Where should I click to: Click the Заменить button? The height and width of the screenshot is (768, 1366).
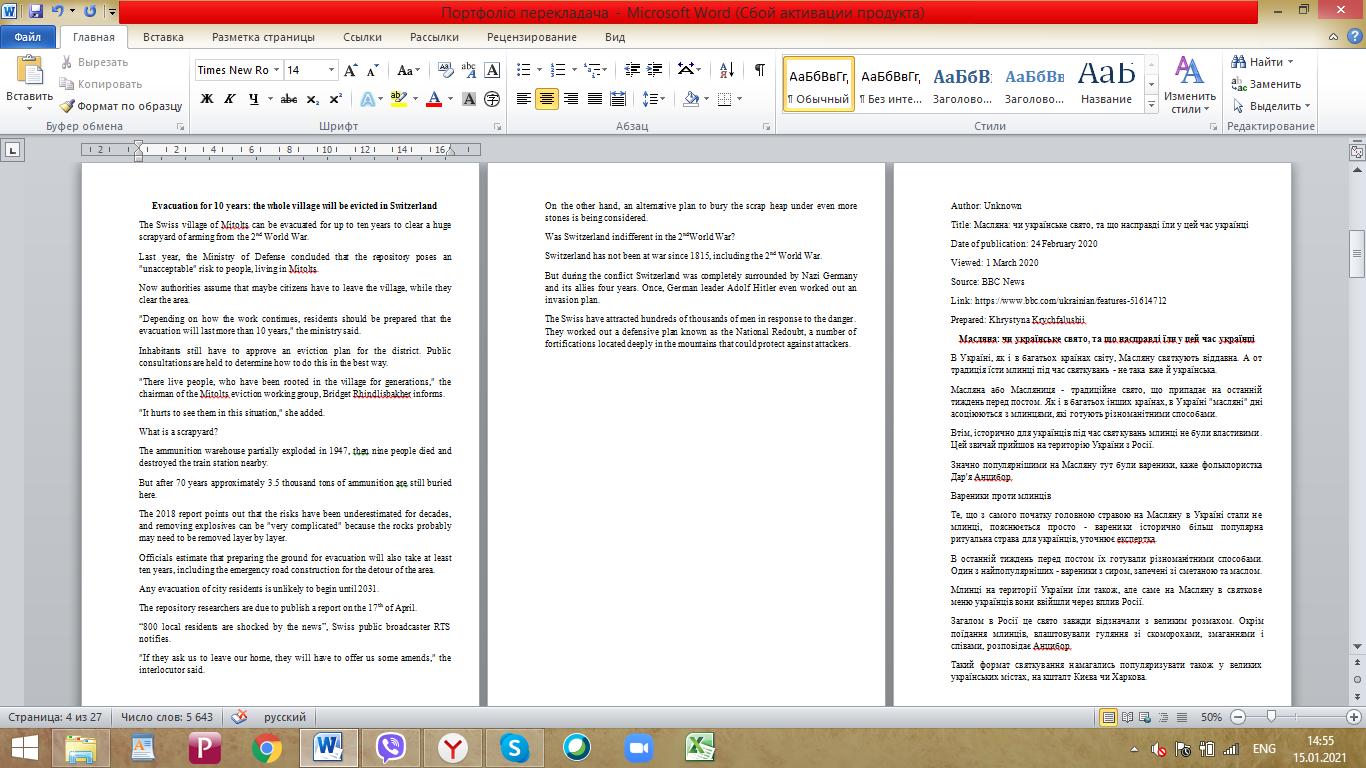1267,84
